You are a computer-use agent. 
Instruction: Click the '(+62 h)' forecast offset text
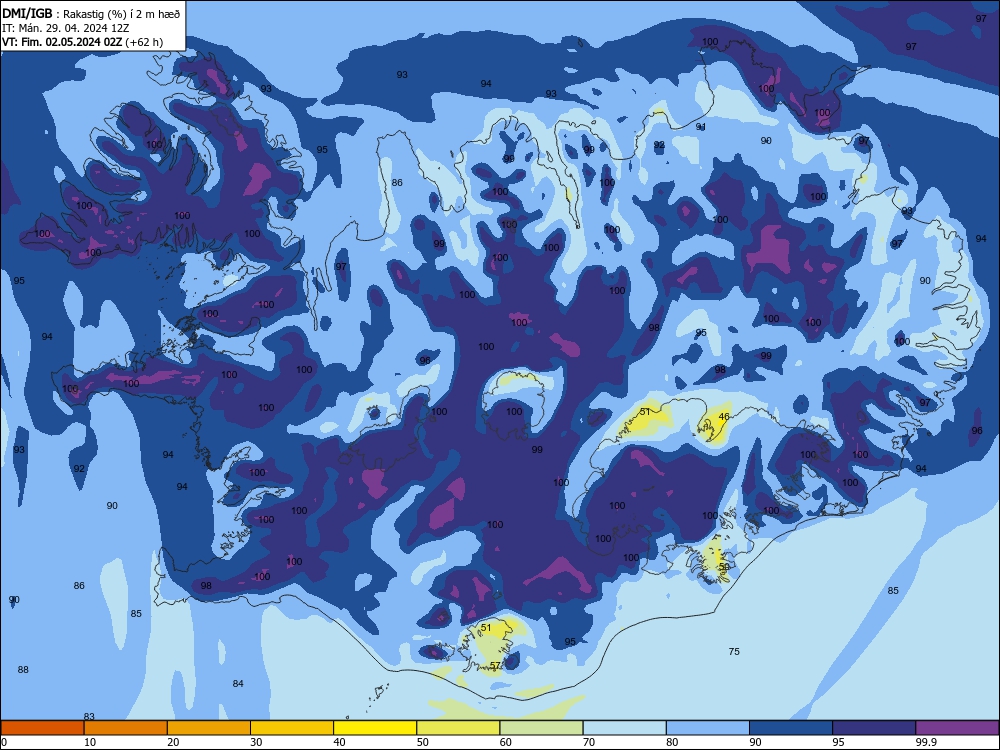click(x=144, y=42)
